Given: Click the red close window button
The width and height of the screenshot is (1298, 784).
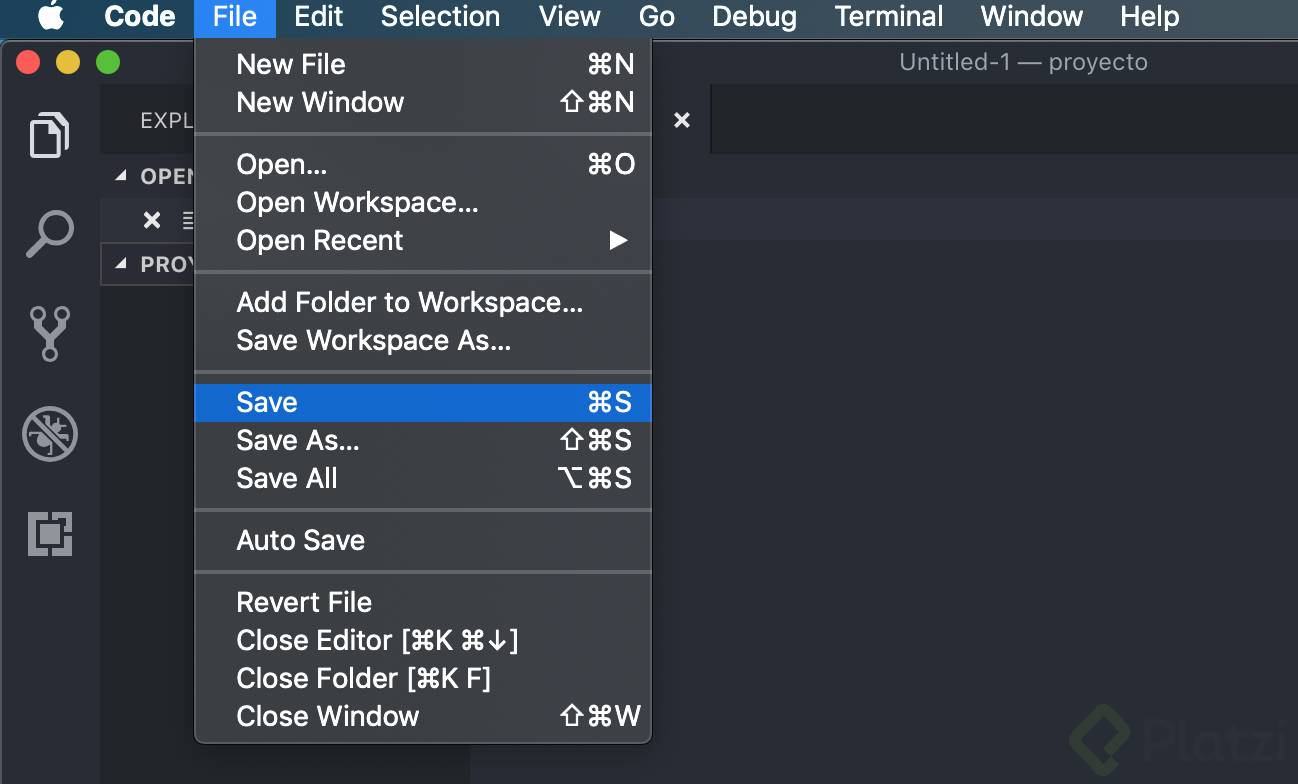Looking at the screenshot, I should tap(28, 63).
